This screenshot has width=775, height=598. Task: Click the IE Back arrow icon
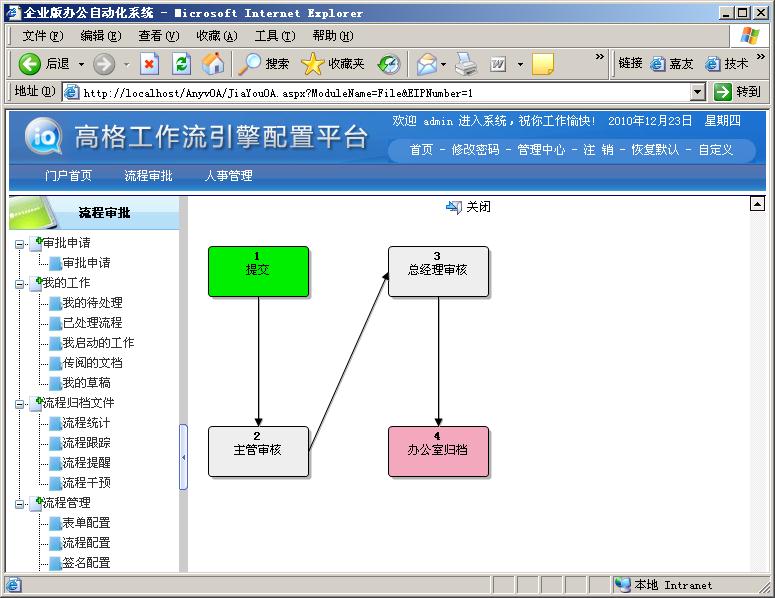pos(30,64)
